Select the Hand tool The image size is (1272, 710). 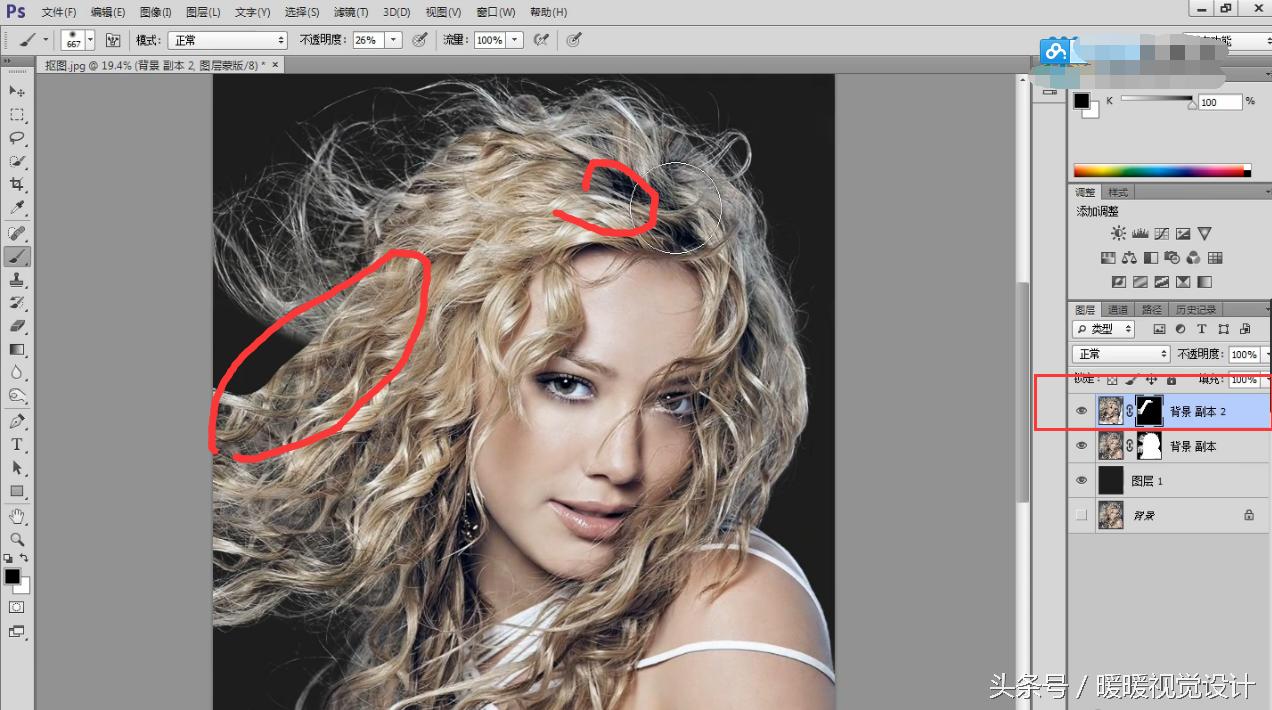click(x=17, y=516)
